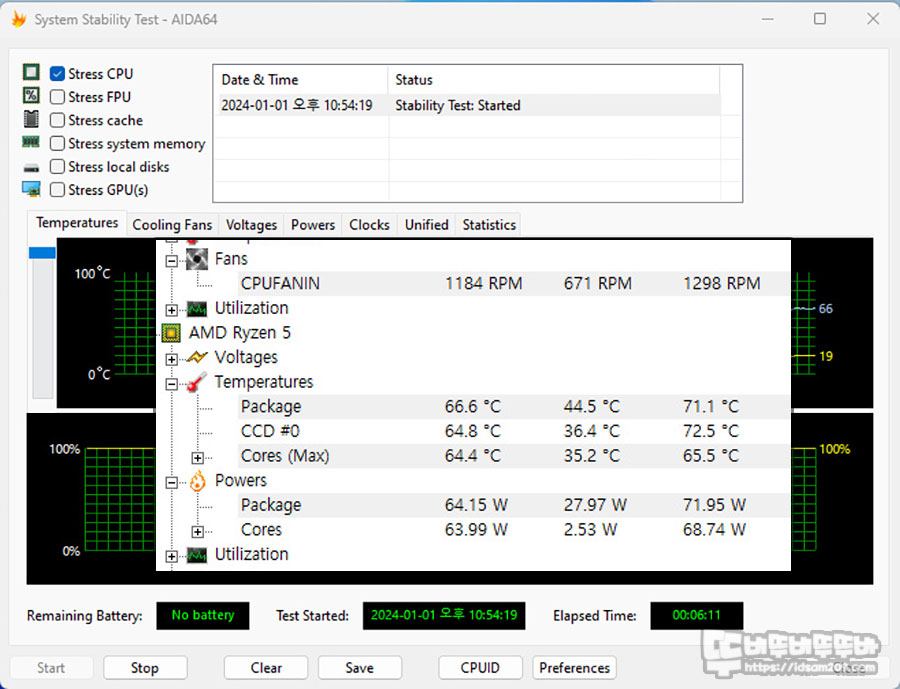This screenshot has height=689, width=900.
Task: Click the green RAM module icon
Action: point(31,141)
